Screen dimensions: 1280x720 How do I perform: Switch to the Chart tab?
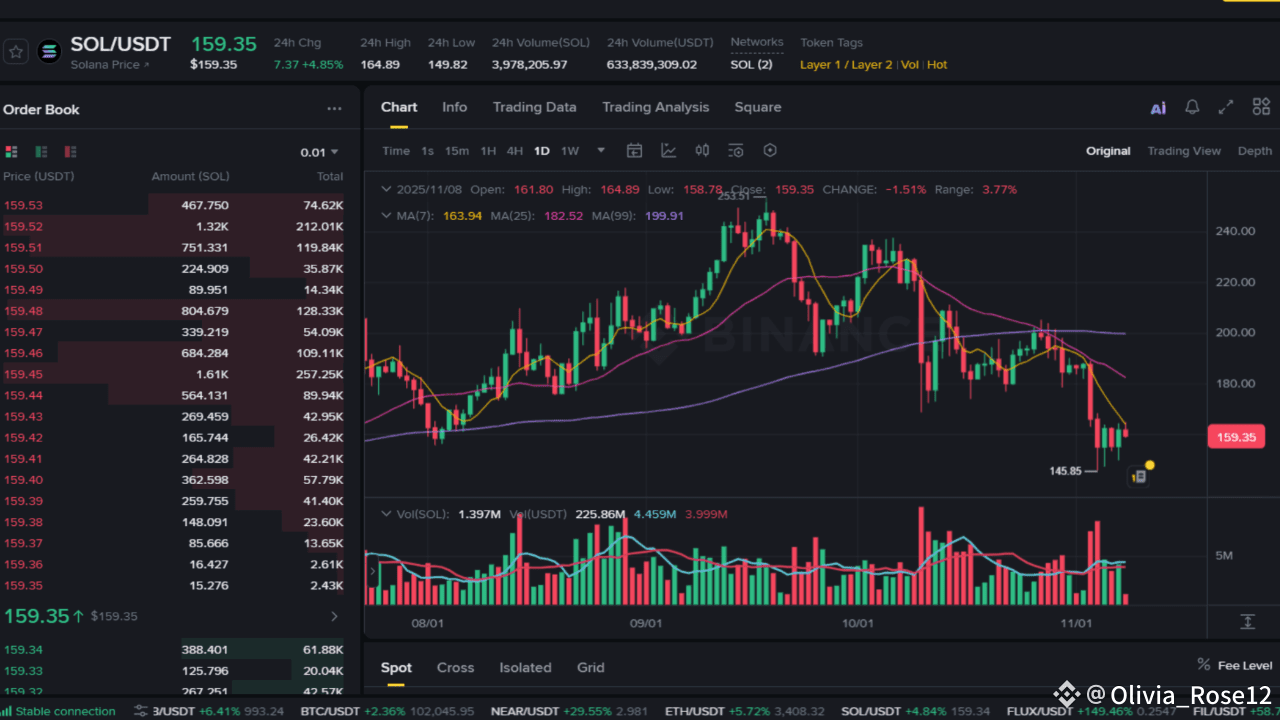pyautogui.click(x=399, y=107)
